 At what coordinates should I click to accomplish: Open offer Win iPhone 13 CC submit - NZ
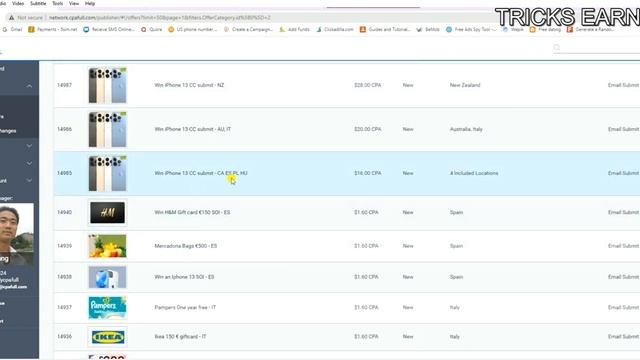pos(189,85)
